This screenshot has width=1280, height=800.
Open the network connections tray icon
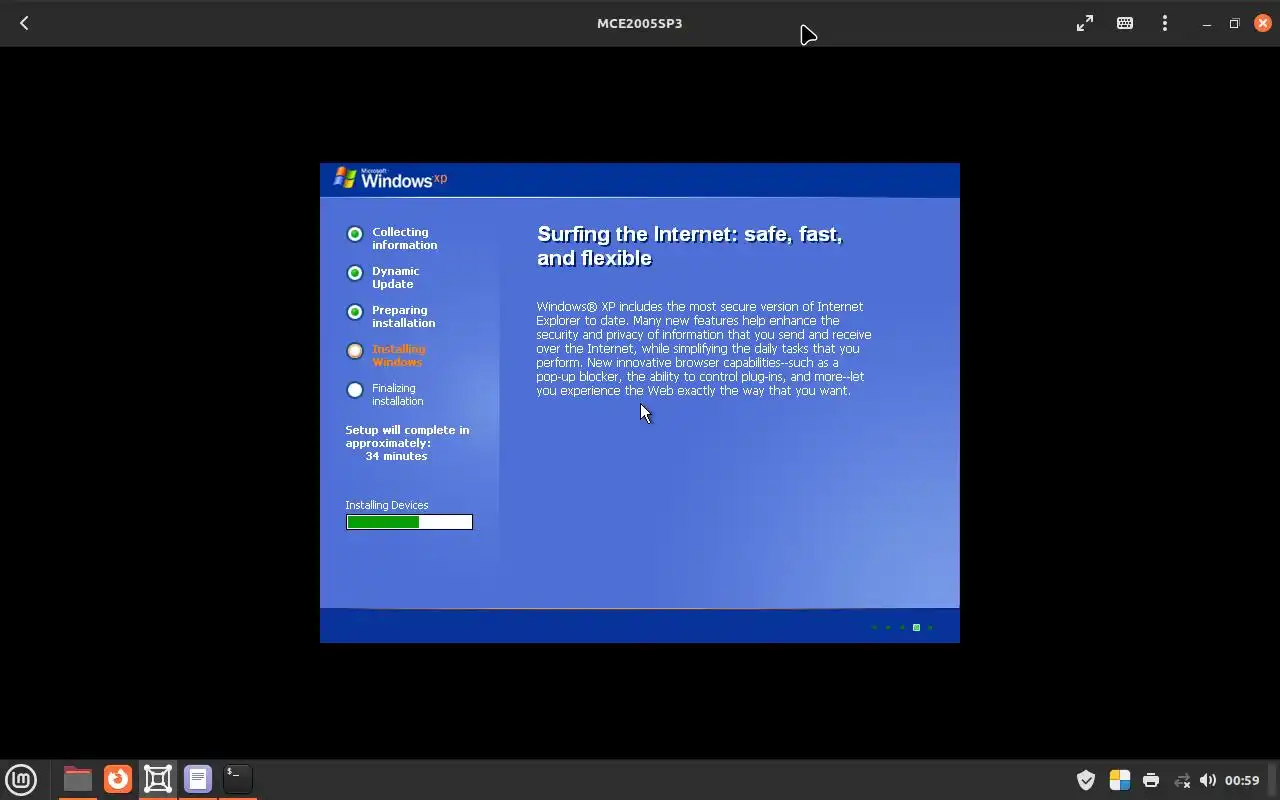(1182, 780)
